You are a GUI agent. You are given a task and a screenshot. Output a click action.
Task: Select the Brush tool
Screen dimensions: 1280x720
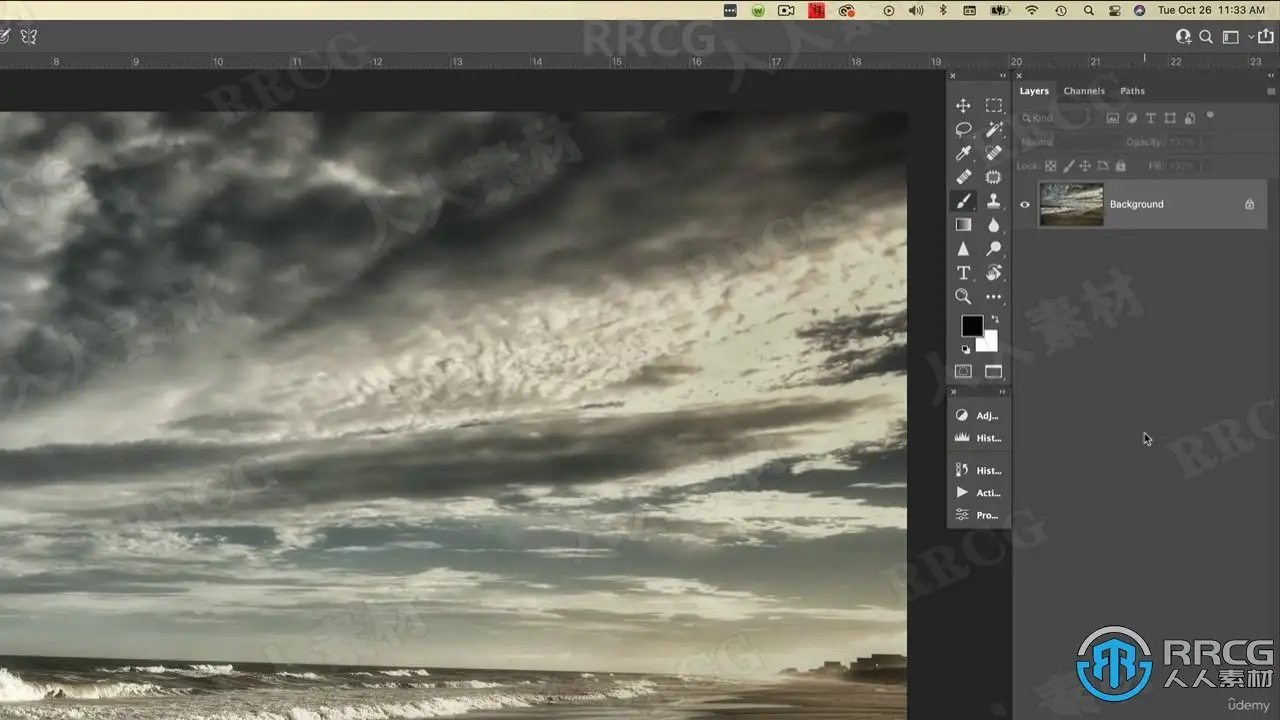[x=963, y=201]
